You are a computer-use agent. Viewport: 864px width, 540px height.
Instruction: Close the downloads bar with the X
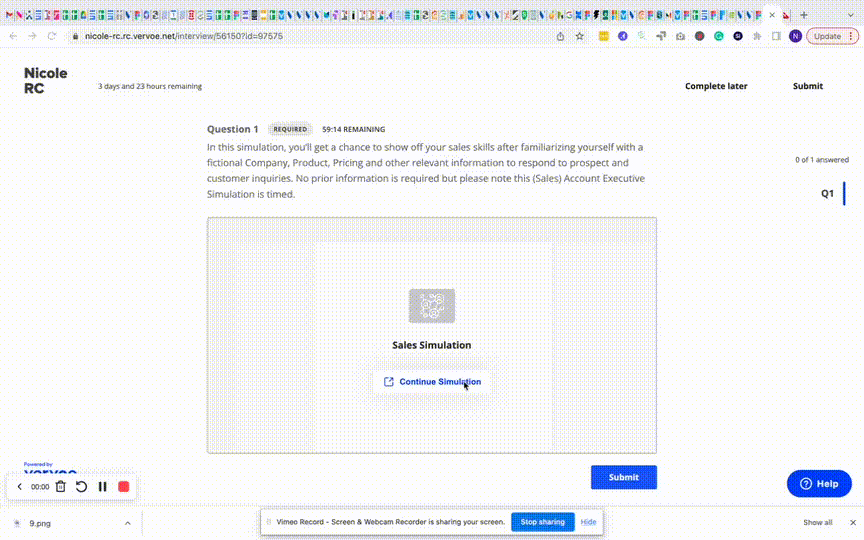(853, 522)
